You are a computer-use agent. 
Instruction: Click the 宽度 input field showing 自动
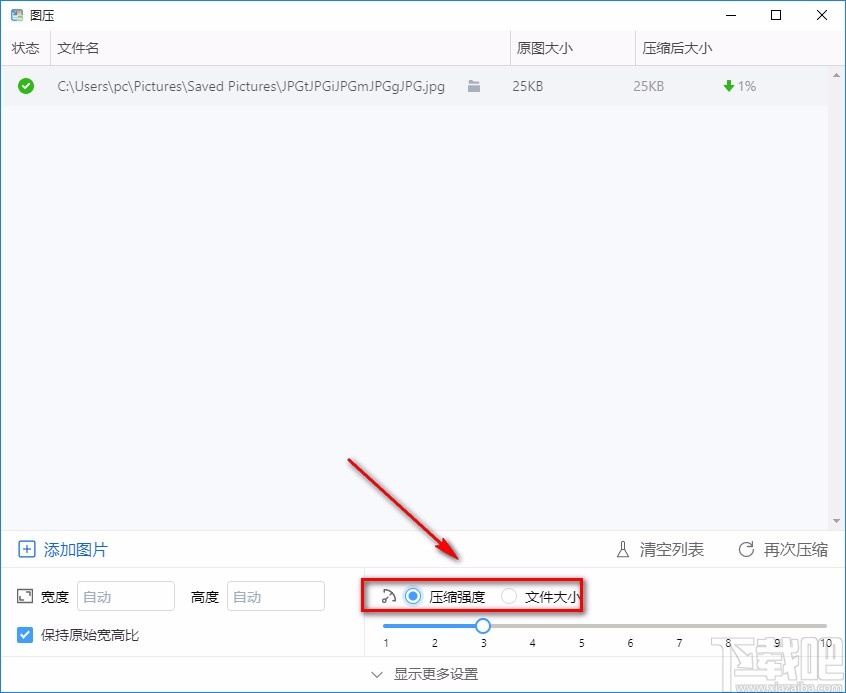click(125, 596)
